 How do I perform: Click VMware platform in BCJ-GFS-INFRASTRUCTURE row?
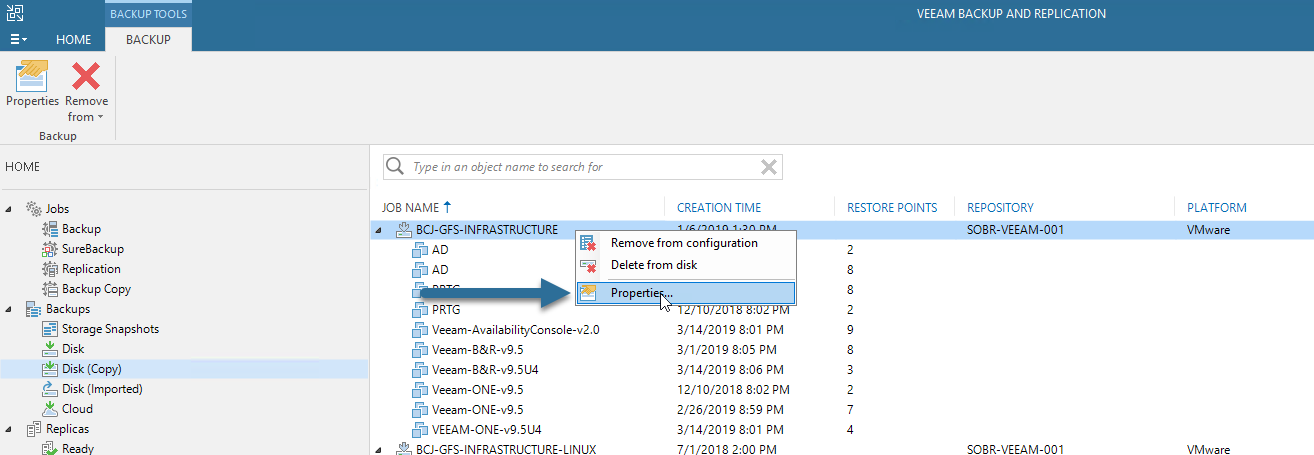(x=1208, y=230)
